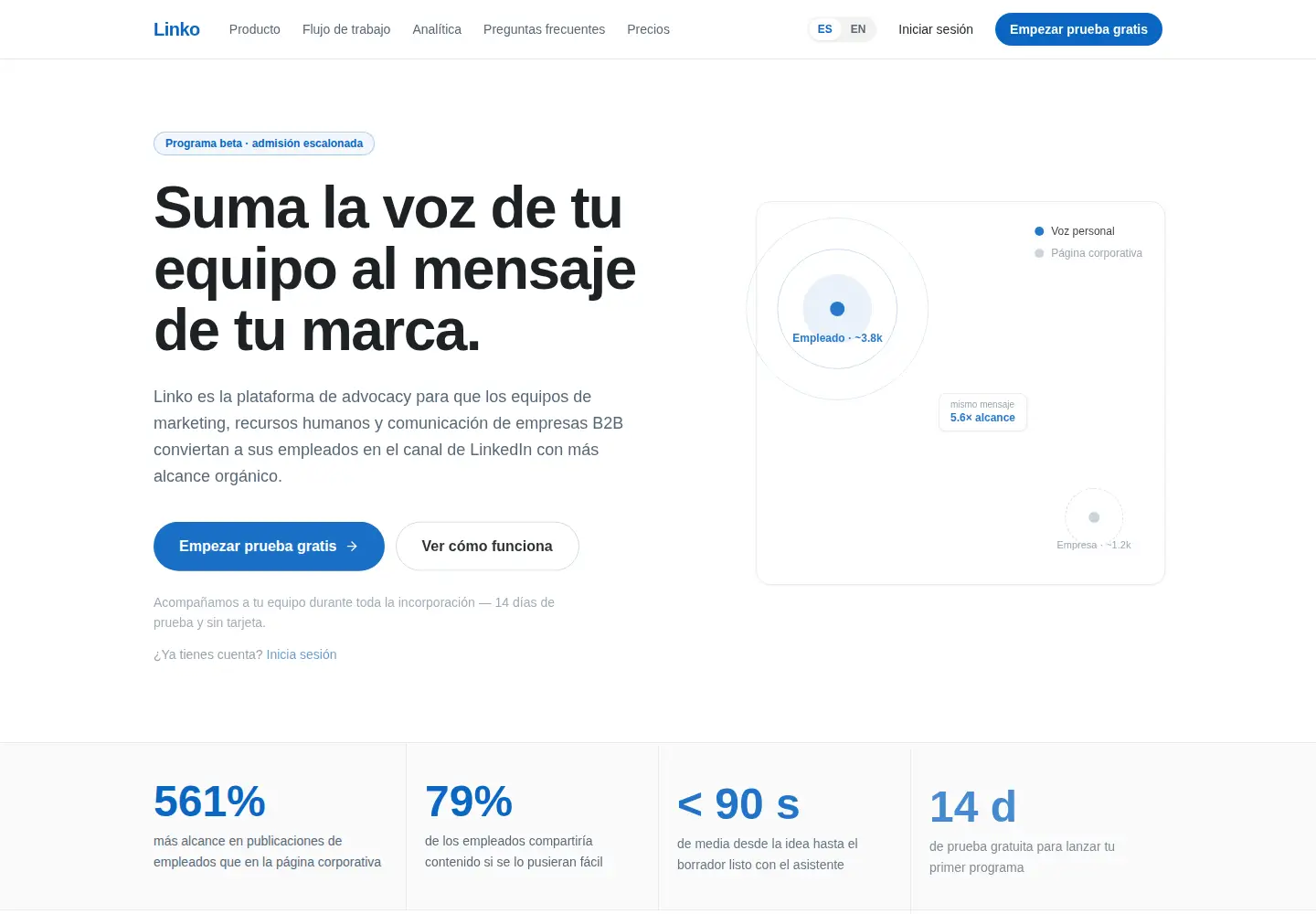
Task: Click the 14 d statistic
Action: pyautogui.click(x=973, y=807)
